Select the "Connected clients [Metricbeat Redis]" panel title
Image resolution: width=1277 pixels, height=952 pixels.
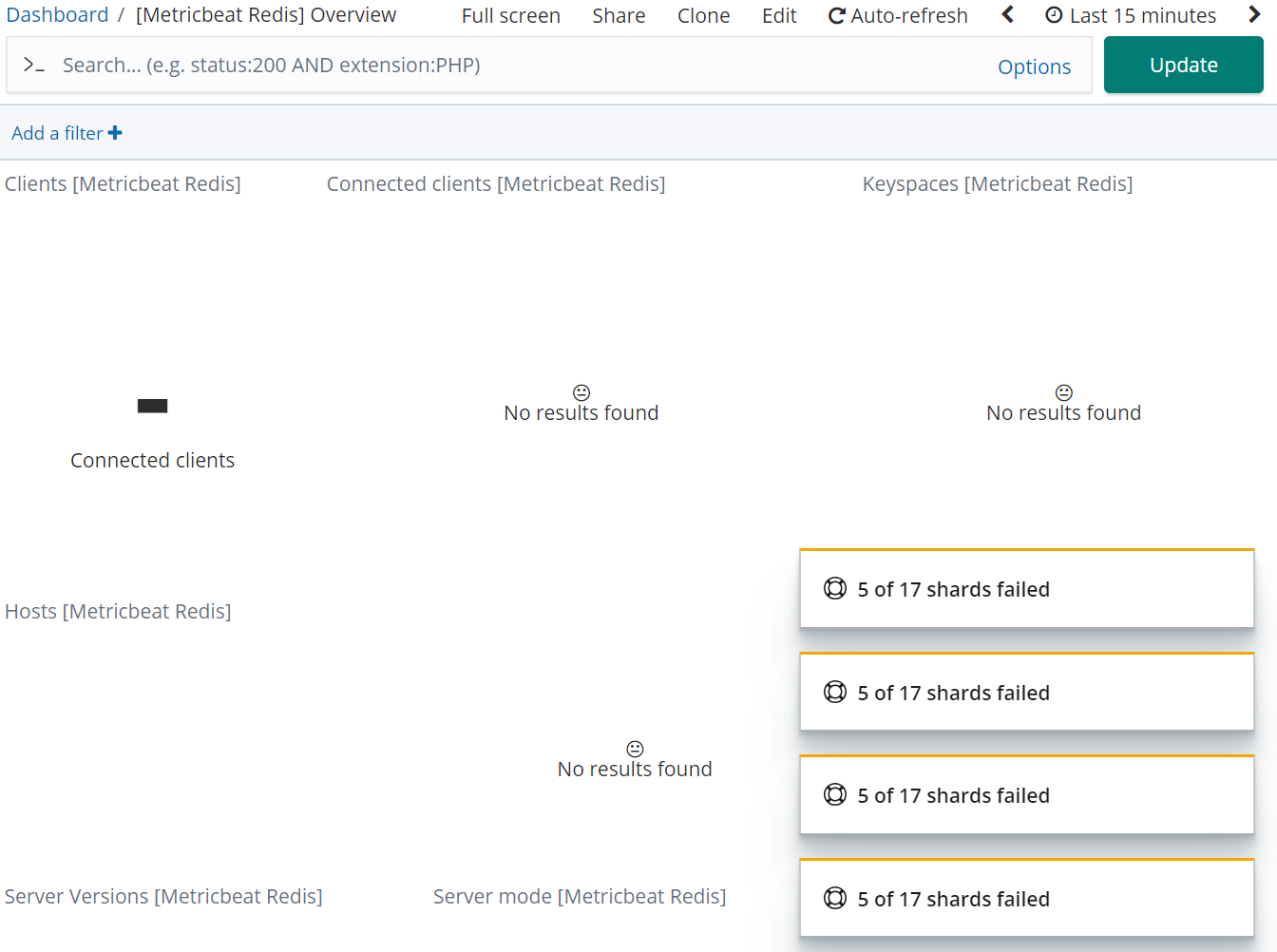point(496,184)
